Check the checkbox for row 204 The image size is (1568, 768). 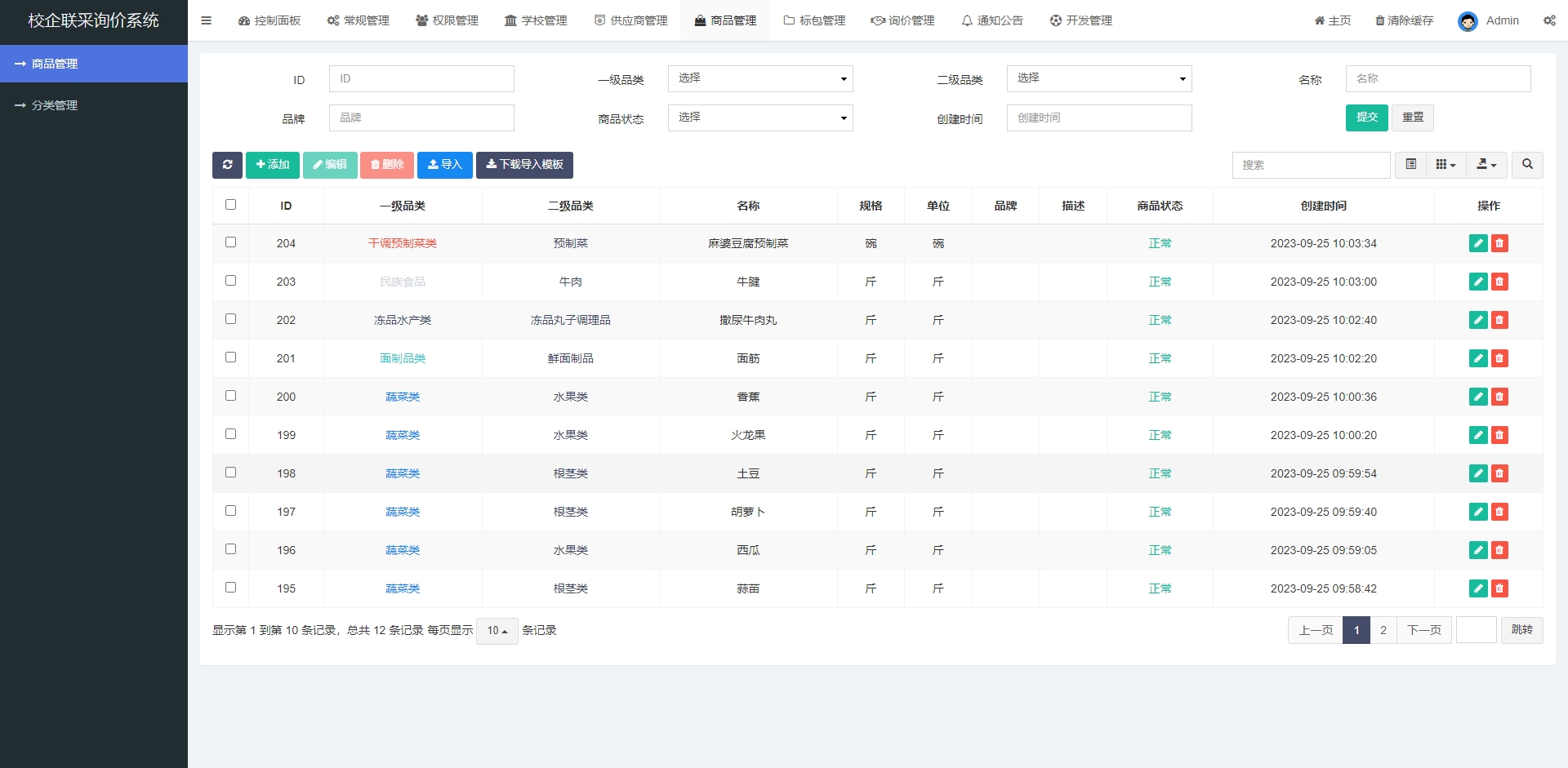pos(230,242)
